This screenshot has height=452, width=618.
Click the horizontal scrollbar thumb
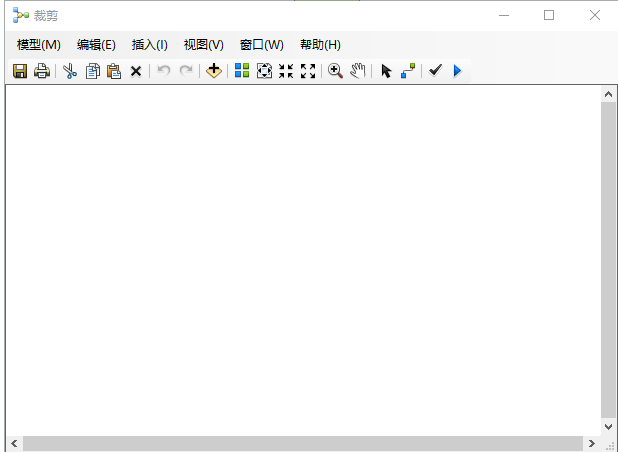(303, 443)
